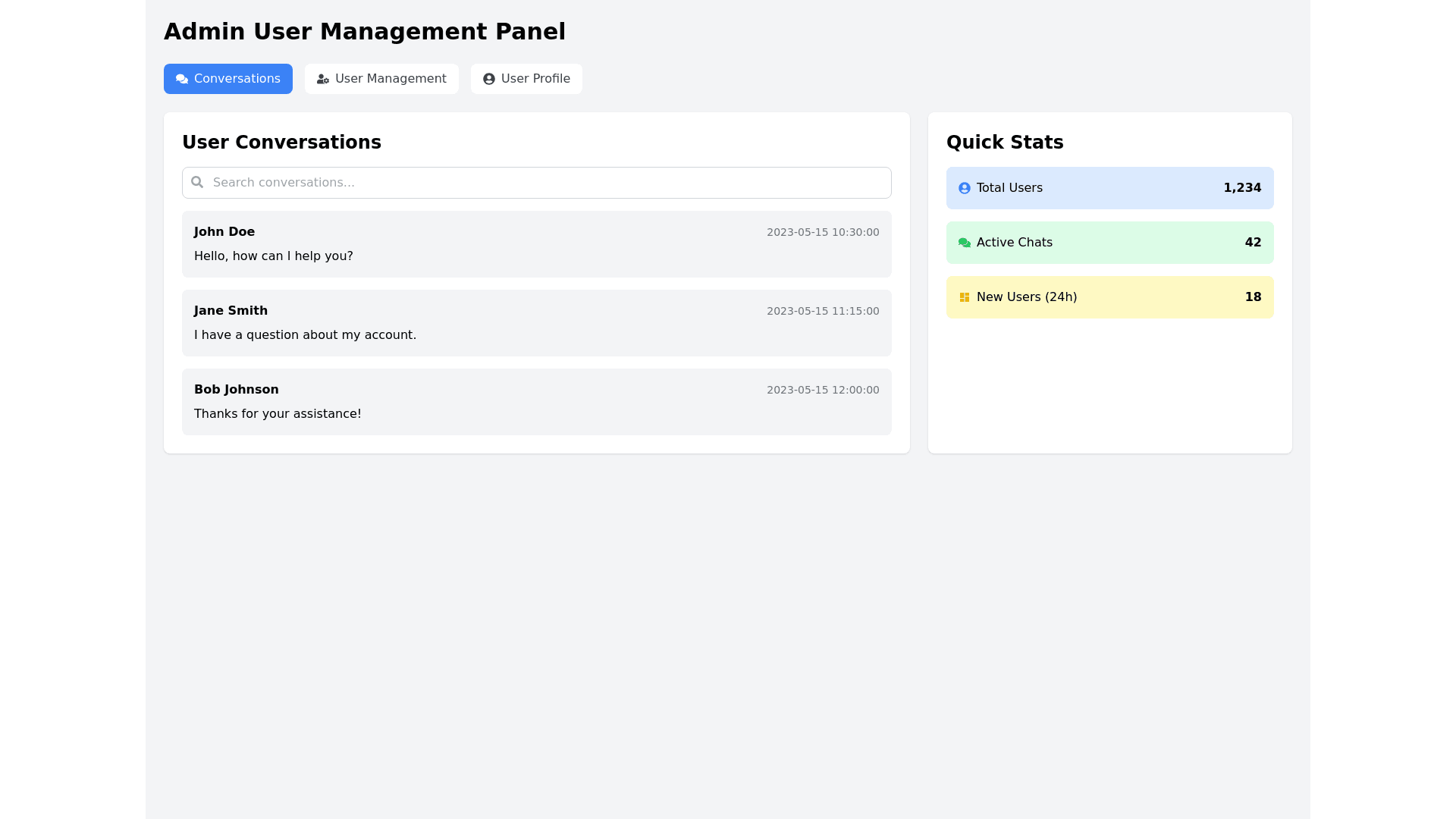Click the green Active Chats icon
This screenshot has width=1456, height=819.
tap(965, 243)
